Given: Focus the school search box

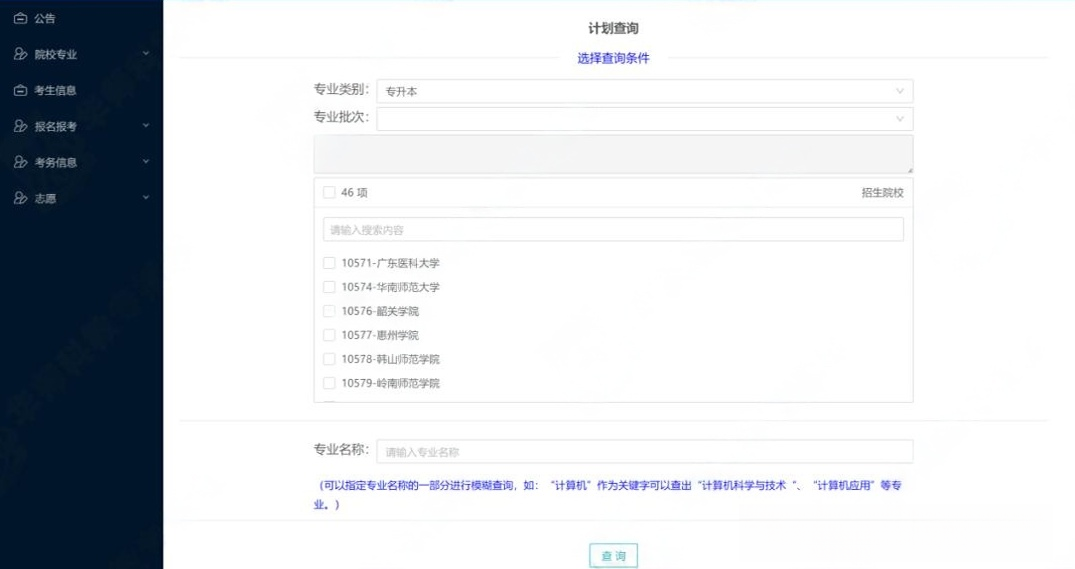Looking at the screenshot, I should pos(612,230).
